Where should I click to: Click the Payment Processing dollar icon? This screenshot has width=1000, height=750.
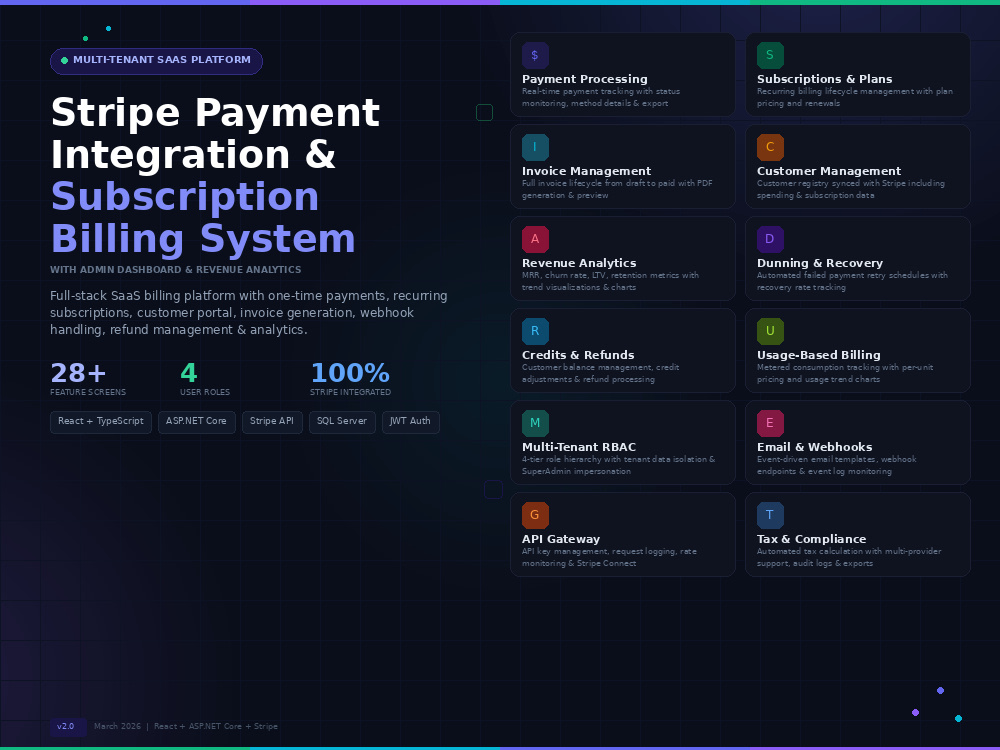click(x=535, y=55)
